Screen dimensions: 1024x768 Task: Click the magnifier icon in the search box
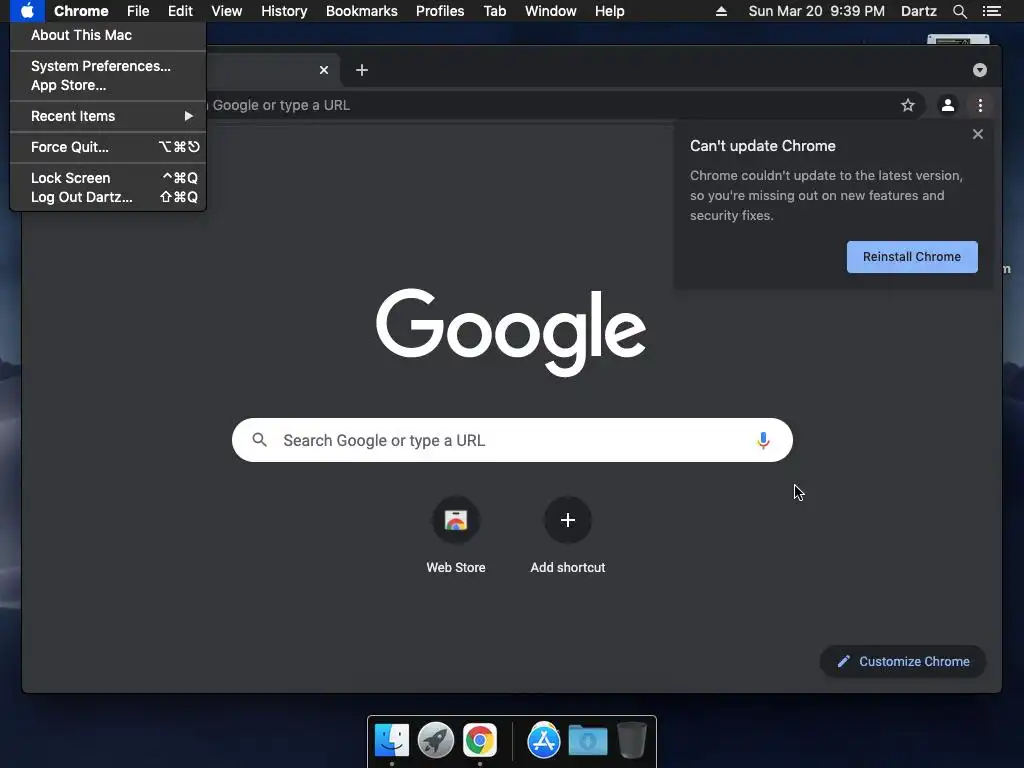259,440
